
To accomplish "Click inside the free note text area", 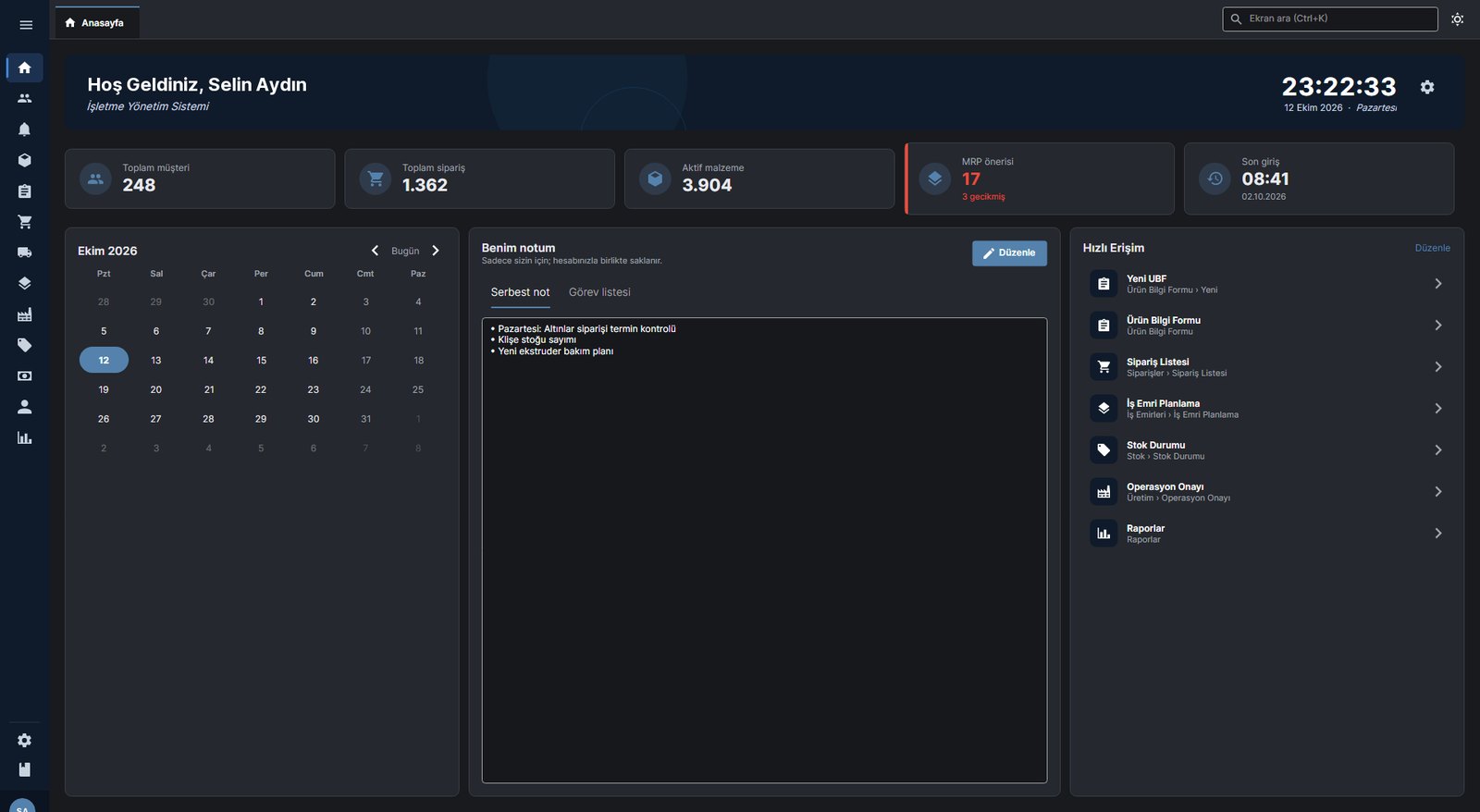I will [x=764, y=550].
